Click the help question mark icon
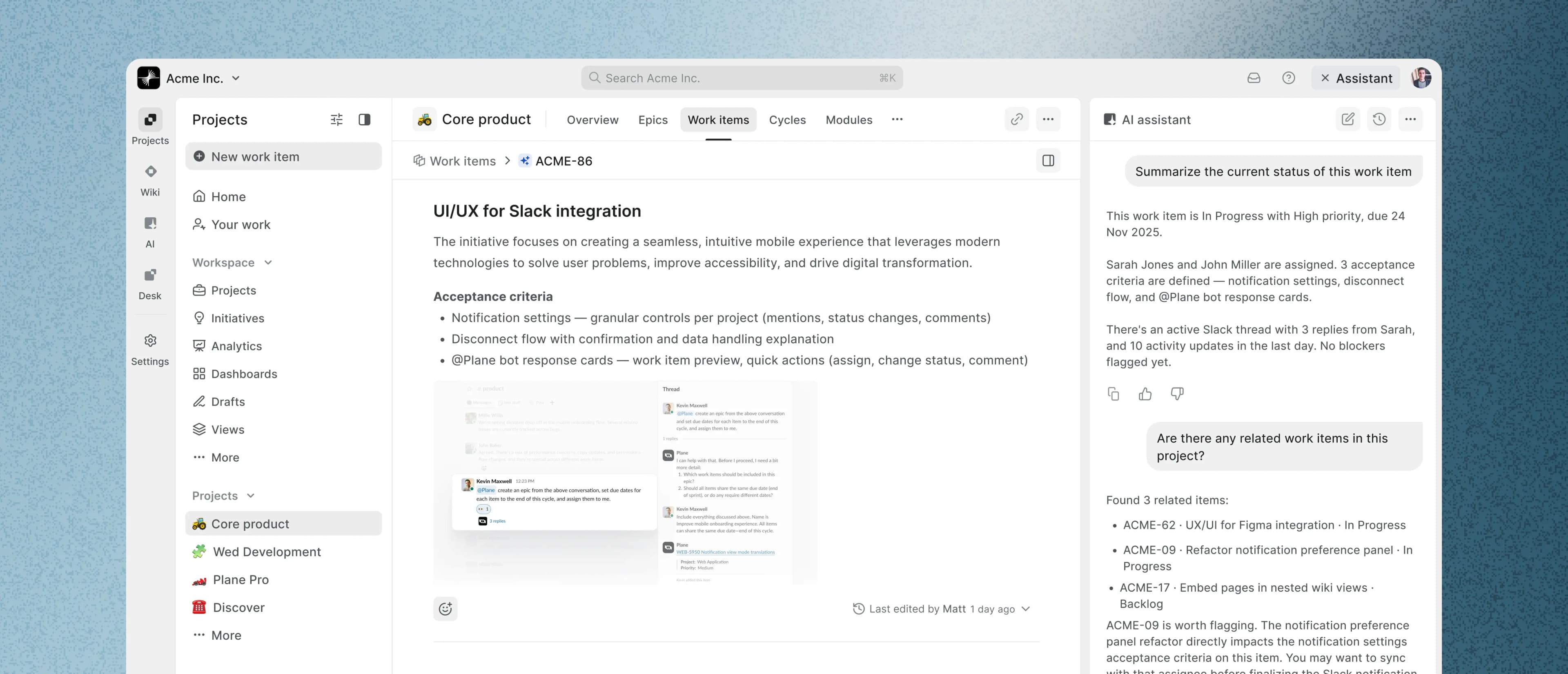The width and height of the screenshot is (1568, 674). coord(1288,78)
